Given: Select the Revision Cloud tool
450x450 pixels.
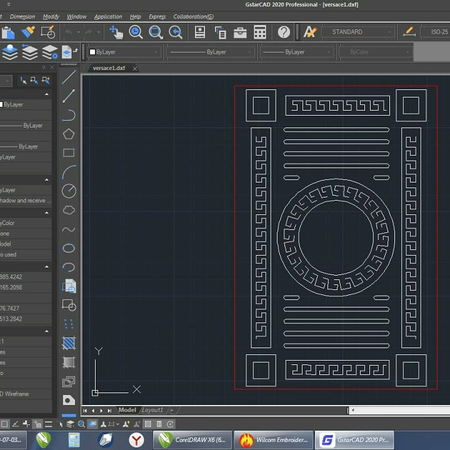Looking at the screenshot, I should [69, 210].
